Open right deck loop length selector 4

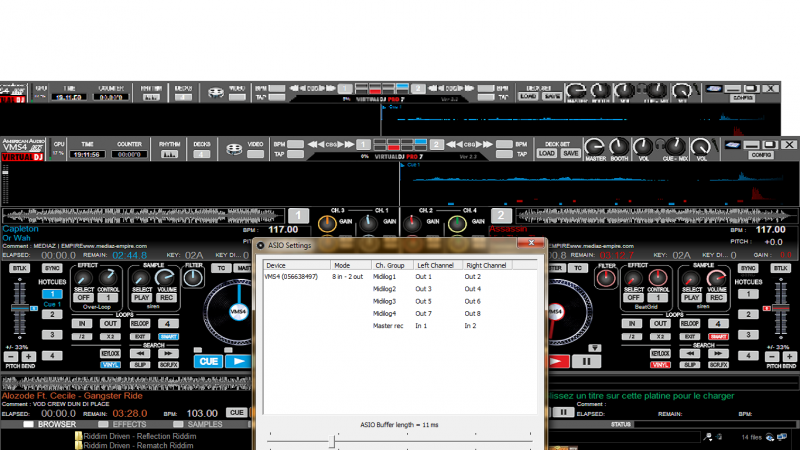(x=718, y=323)
